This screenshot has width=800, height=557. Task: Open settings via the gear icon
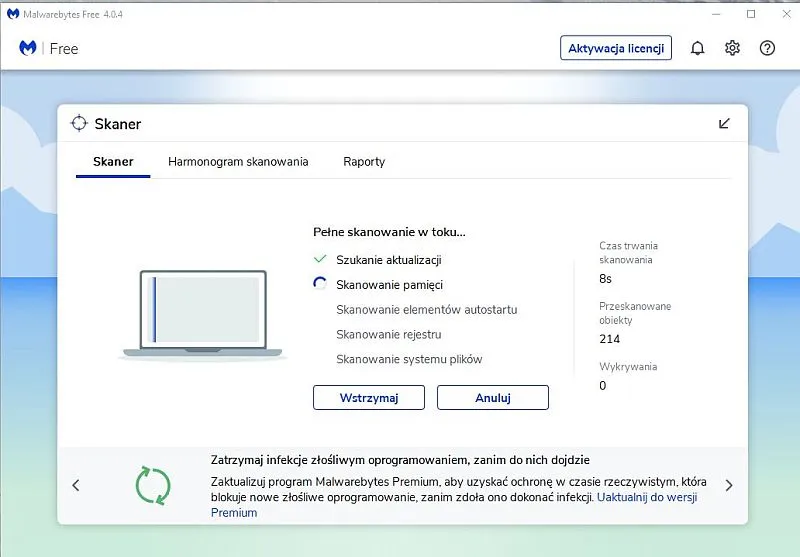[x=732, y=48]
